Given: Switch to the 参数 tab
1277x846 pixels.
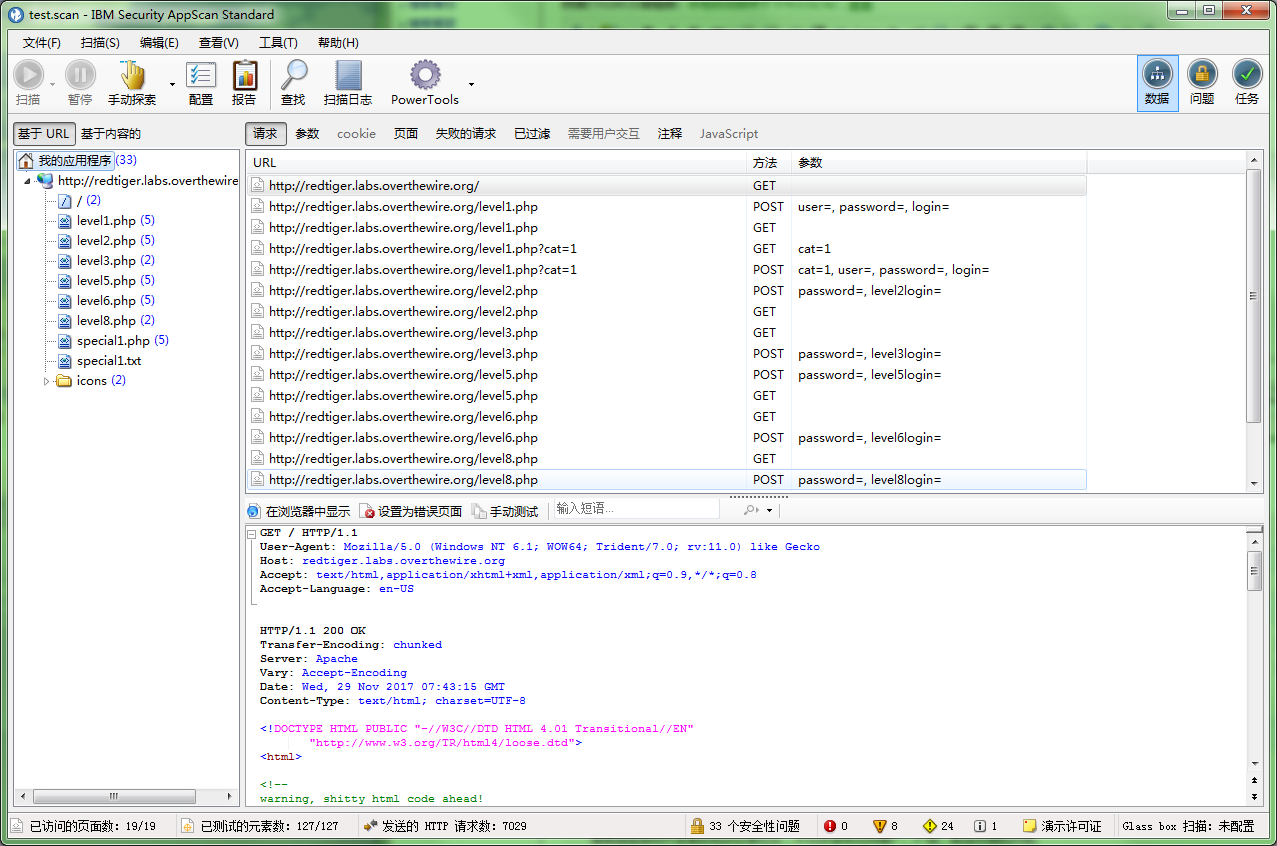Looking at the screenshot, I should (307, 134).
